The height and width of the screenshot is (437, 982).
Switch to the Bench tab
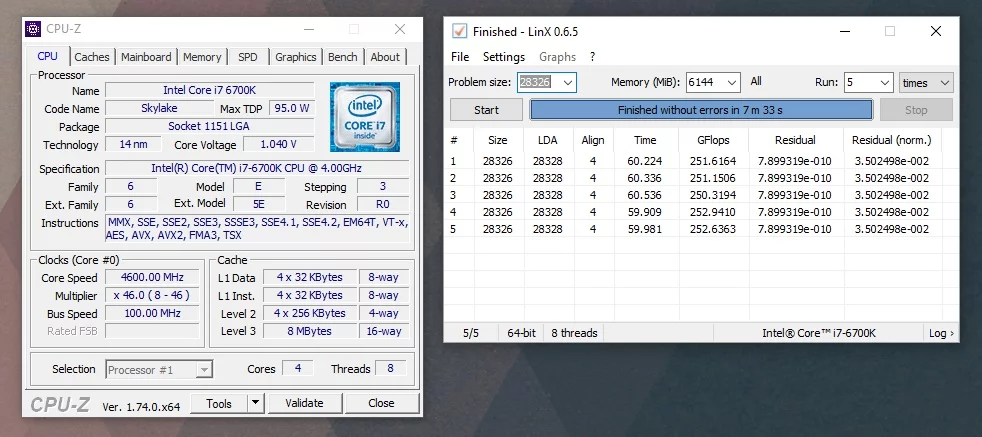pyautogui.click(x=342, y=57)
